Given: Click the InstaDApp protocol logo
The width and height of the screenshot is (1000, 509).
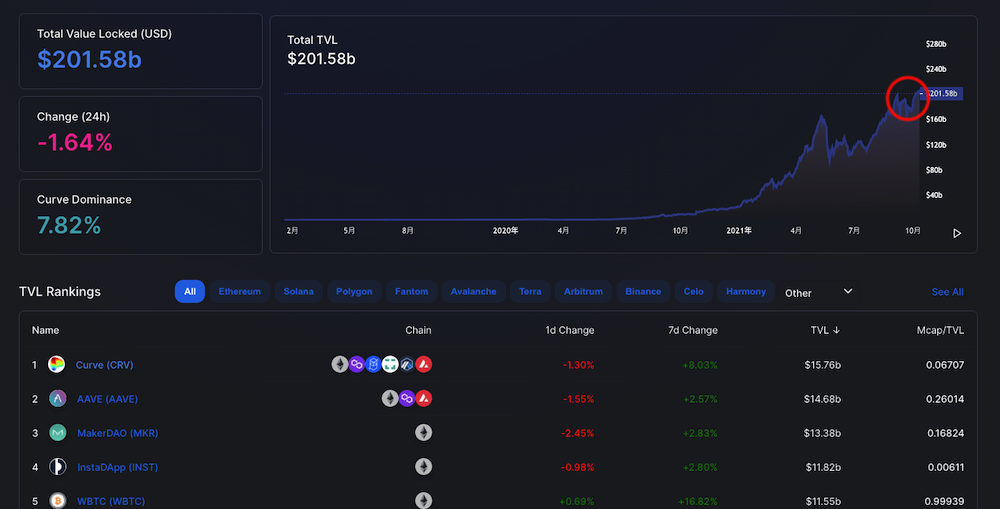Looking at the screenshot, I should coord(58,467).
